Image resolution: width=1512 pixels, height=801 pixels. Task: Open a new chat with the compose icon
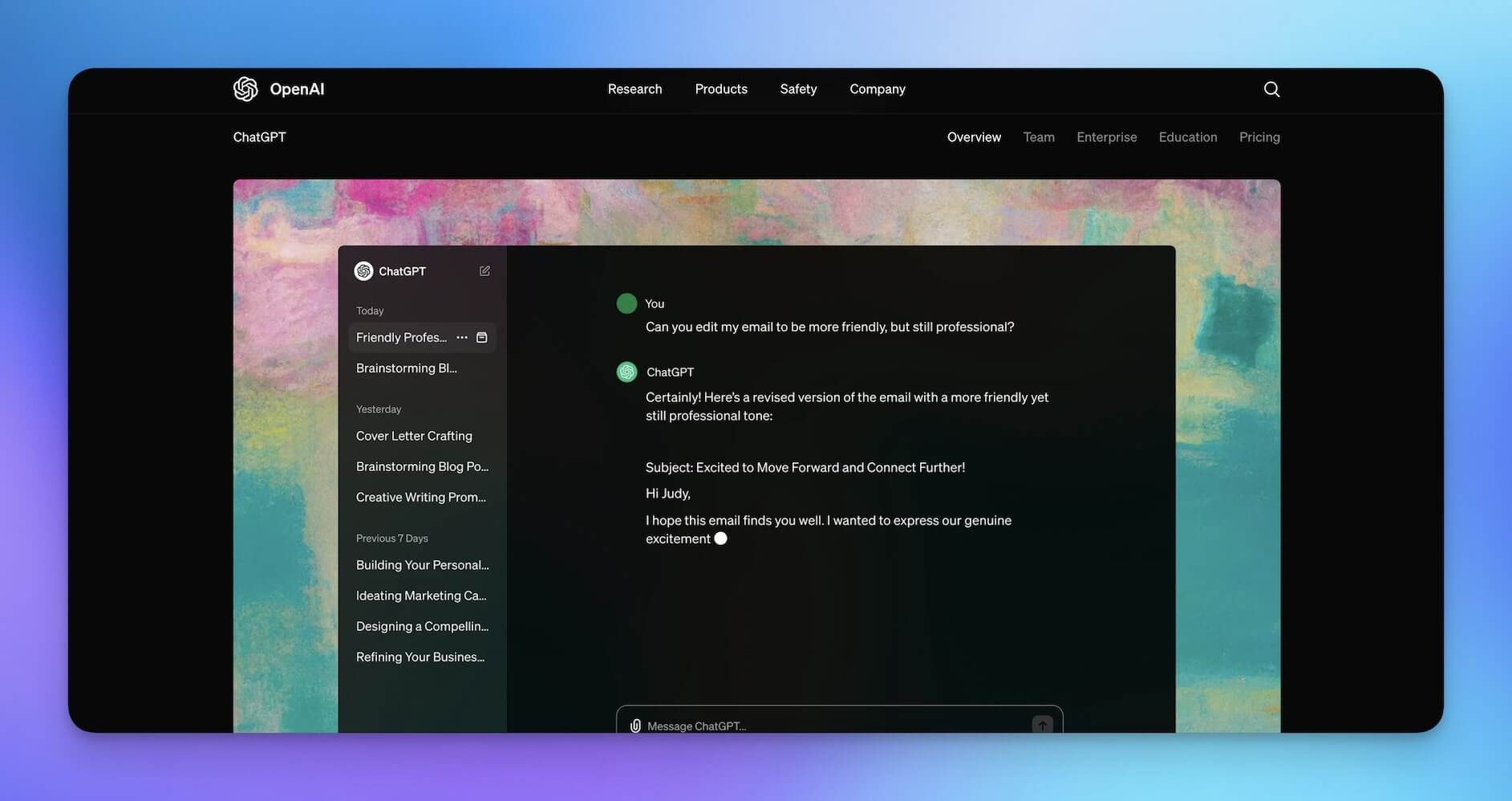pyautogui.click(x=484, y=270)
